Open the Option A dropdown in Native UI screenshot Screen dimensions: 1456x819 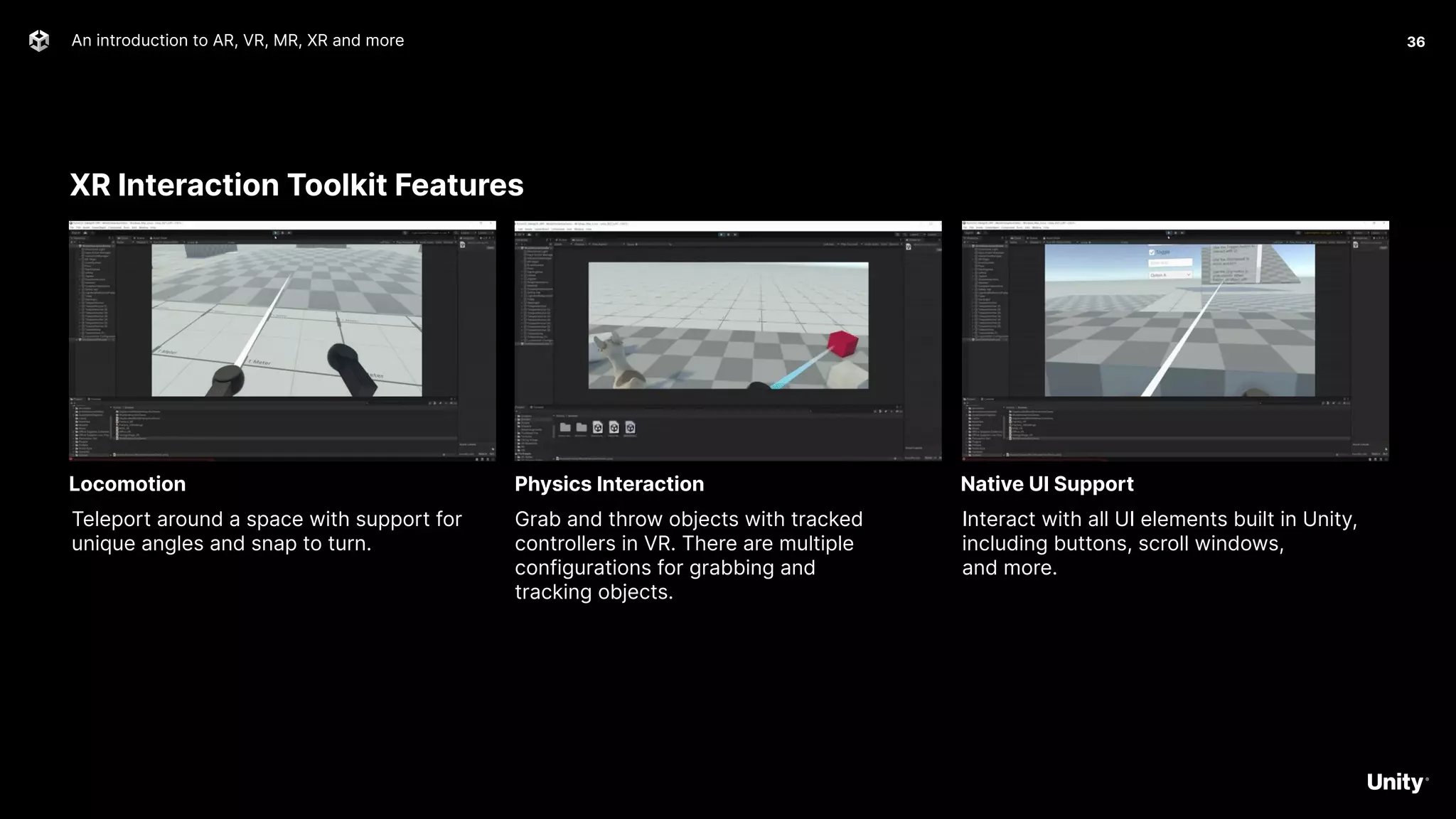[x=1170, y=274]
